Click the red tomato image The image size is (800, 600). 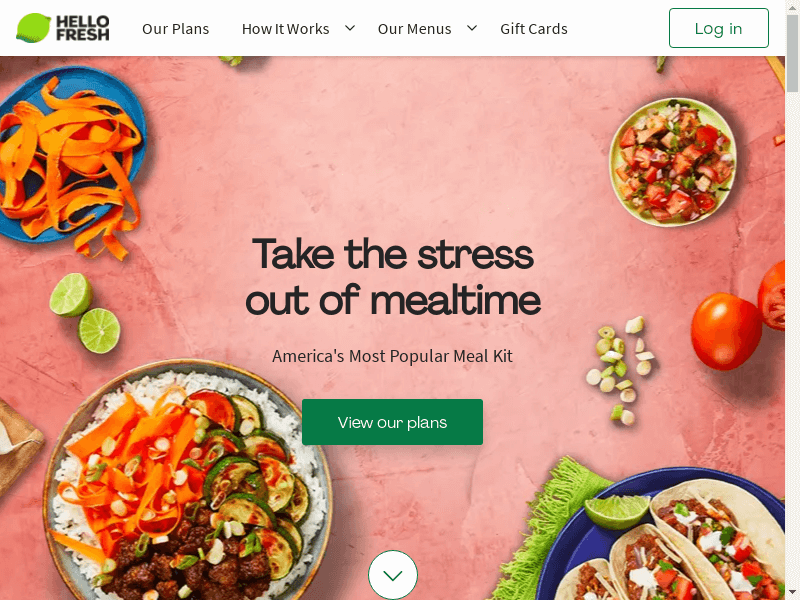[x=726, y=330]
